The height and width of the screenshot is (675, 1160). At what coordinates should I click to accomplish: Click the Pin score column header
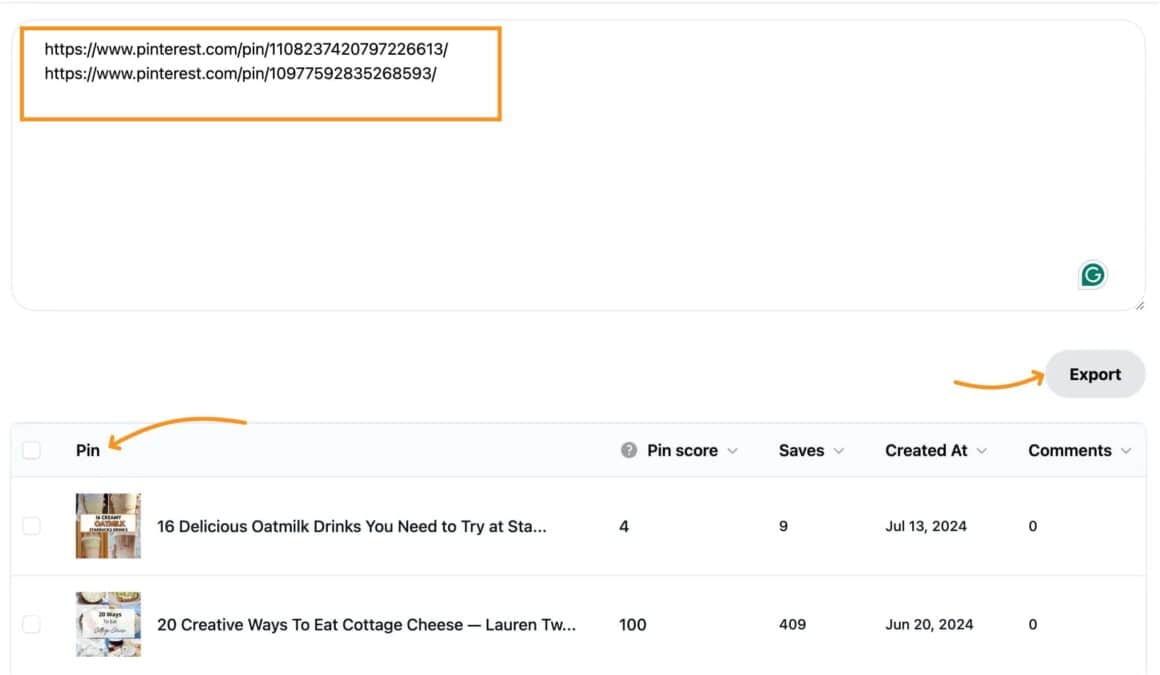pos(683,450)
